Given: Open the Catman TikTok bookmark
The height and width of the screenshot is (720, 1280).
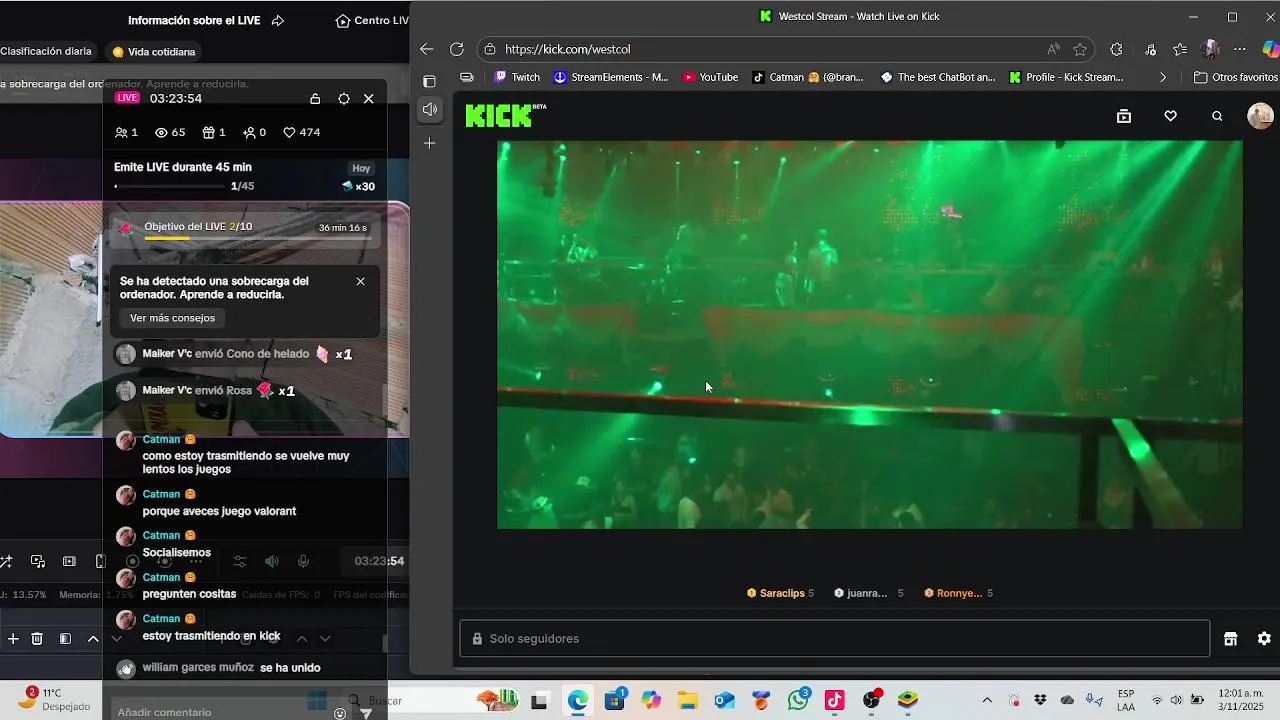Looking at the screenshot, I should (808, 77).
